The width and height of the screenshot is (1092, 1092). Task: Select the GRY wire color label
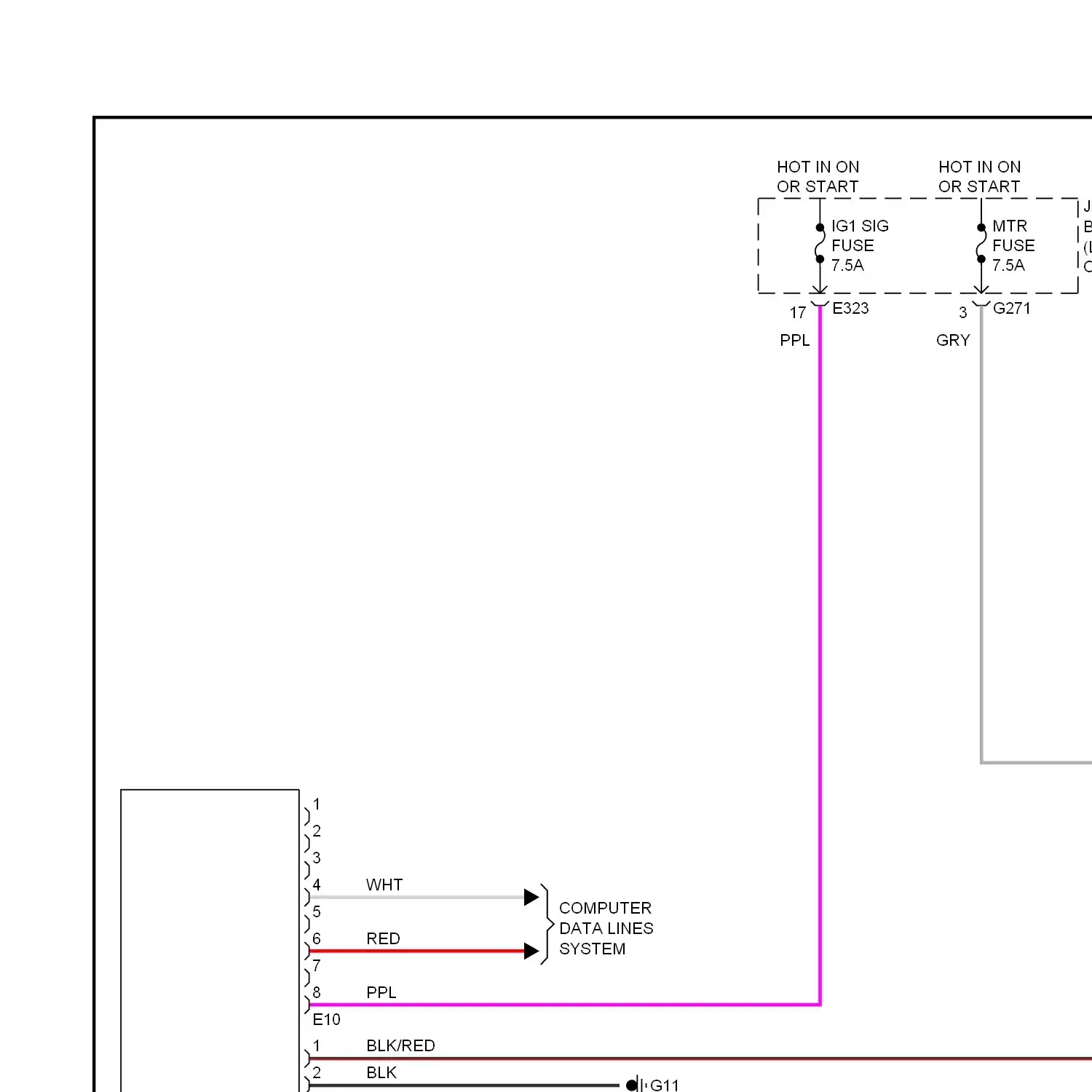coord(953,340)
